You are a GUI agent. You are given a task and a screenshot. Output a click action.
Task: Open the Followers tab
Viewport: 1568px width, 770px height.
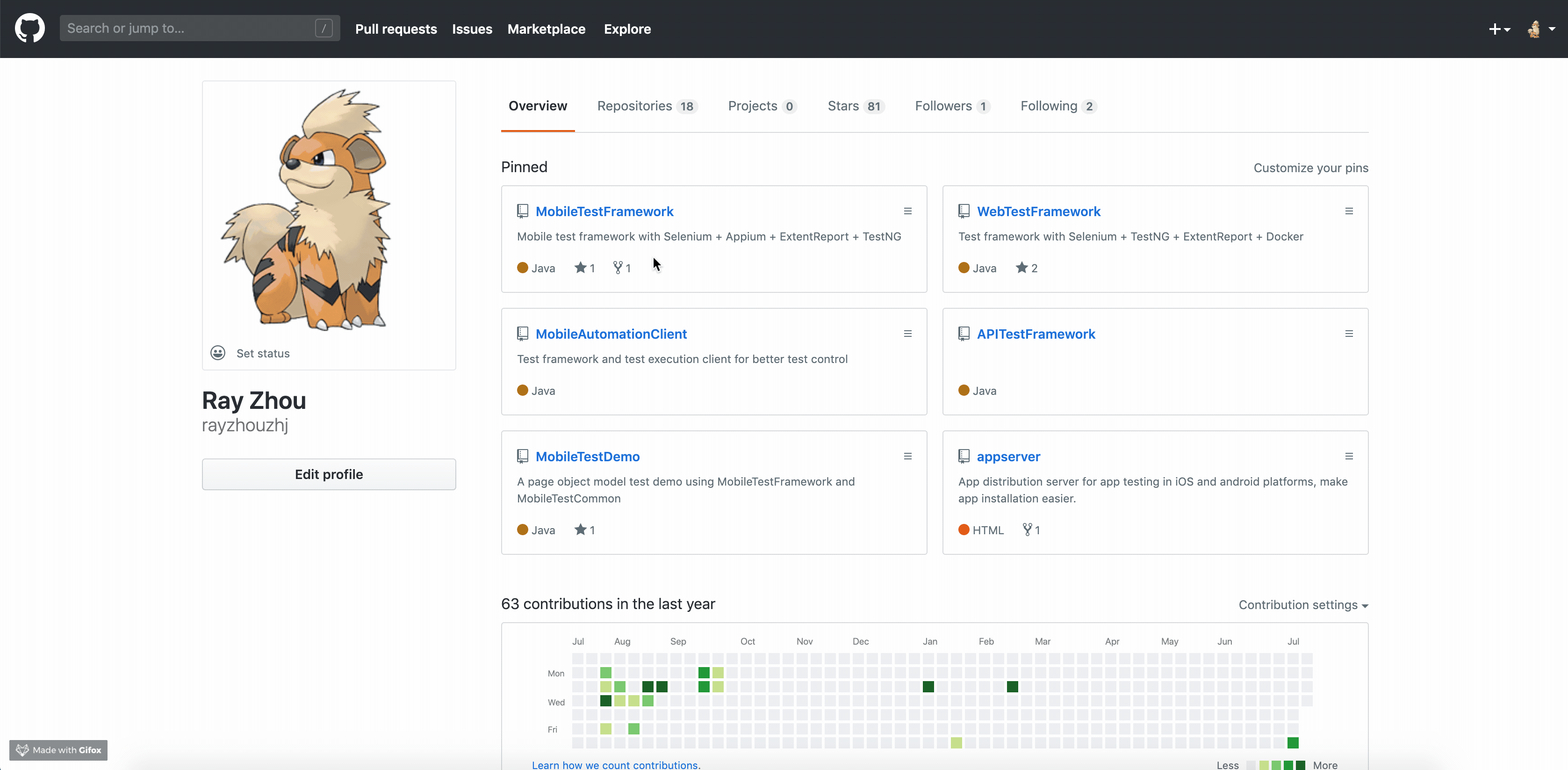953,106
